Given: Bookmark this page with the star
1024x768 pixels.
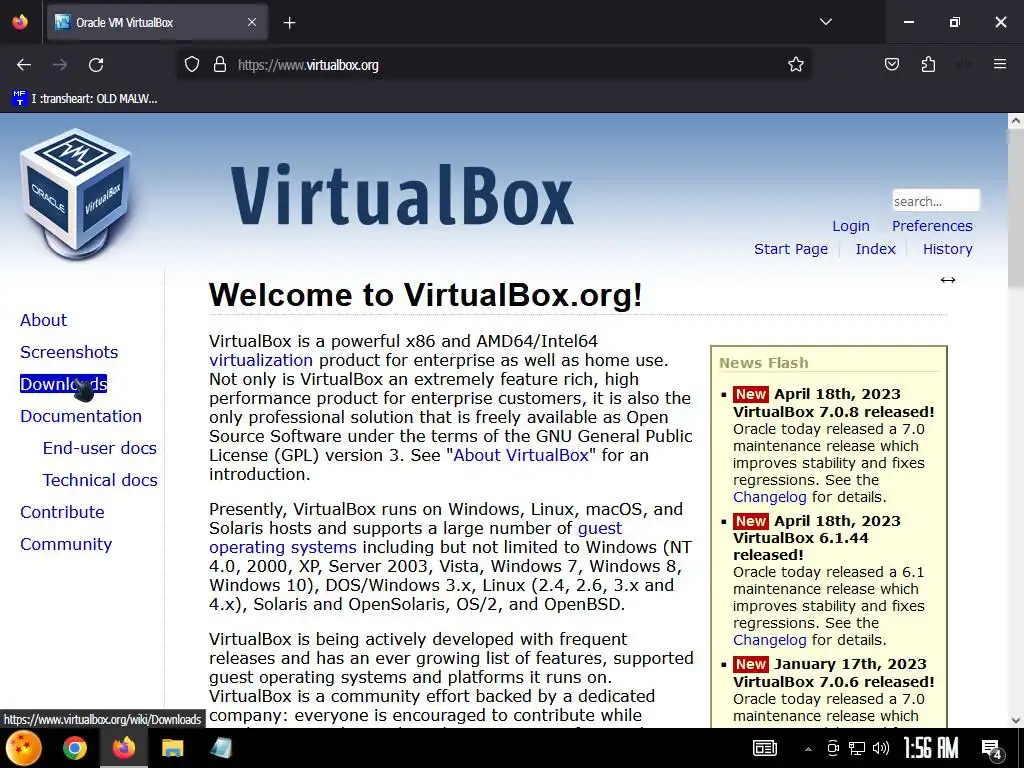Looking at the screenshot, I should point(795,65).
